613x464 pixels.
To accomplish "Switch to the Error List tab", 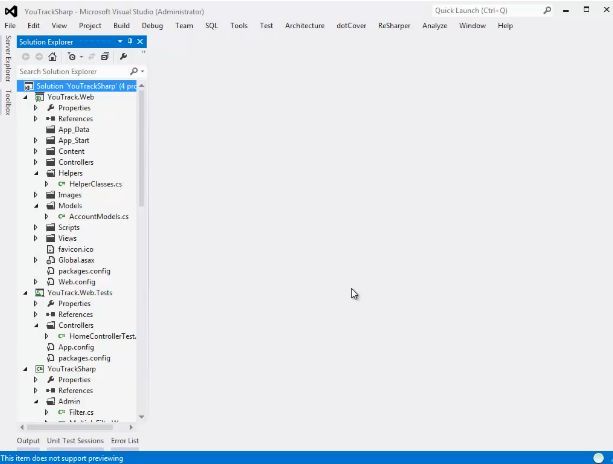I will [125, 441].
